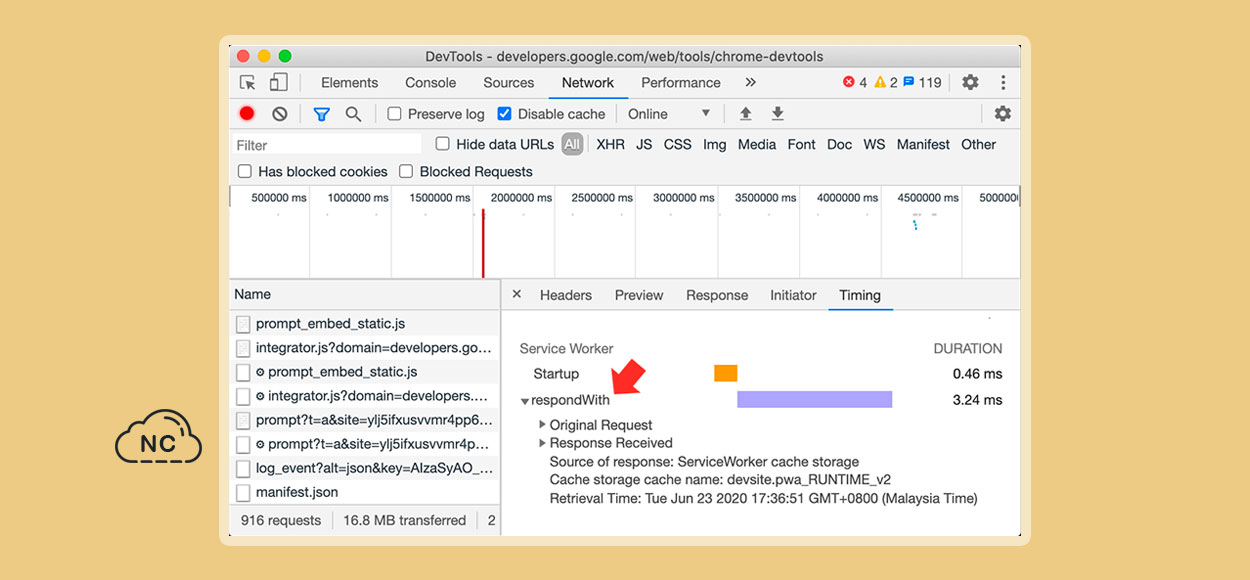The image size is (1250, 580).
Task: Select the Timing tab
Action: point(860,295)
